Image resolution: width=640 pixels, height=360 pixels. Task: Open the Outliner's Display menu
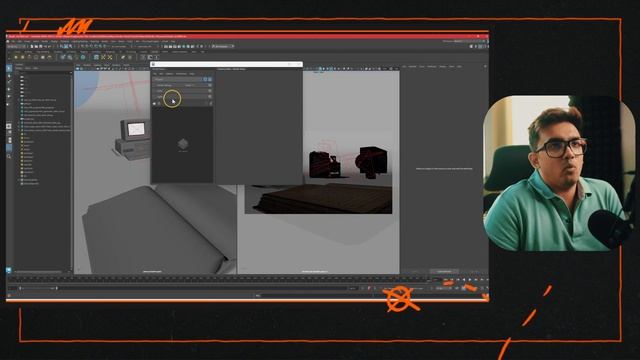pos(19,68)
